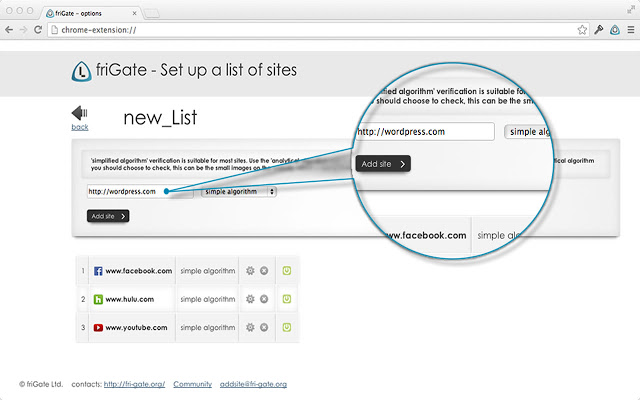The height and width of the screenshot is (400, 640).
Task: Click www.facebook.com site name
Action: (x=139, y=271)
